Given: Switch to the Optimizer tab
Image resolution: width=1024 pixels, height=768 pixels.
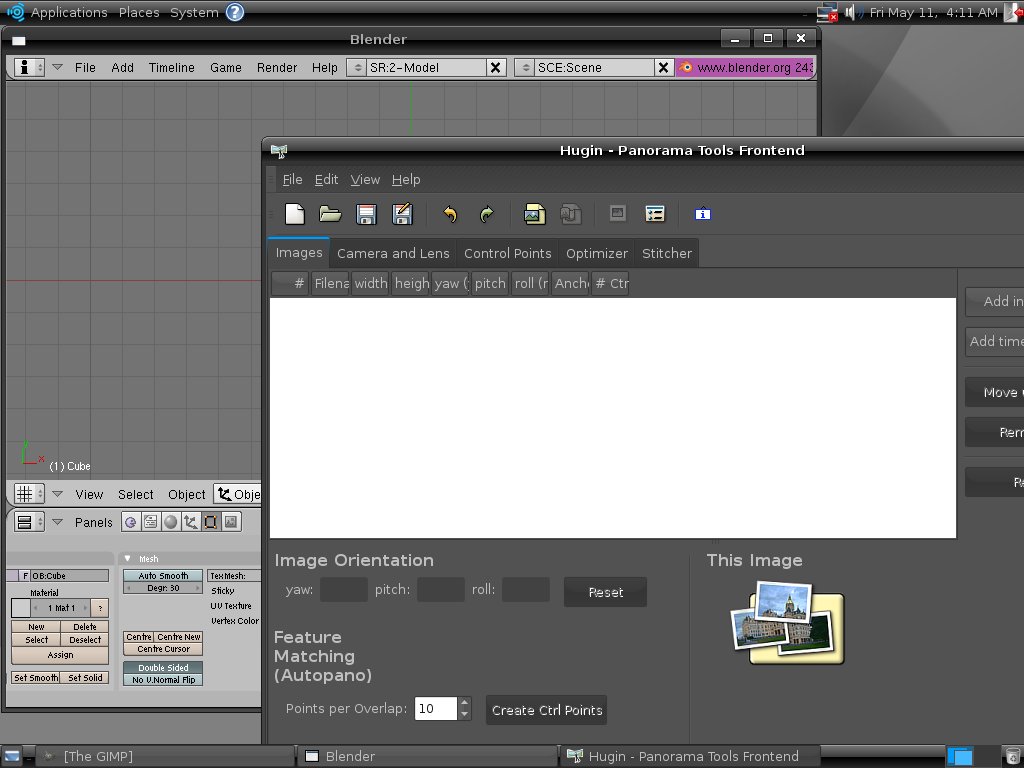Looking at the screenshot, I should click(x=596, y=253).
